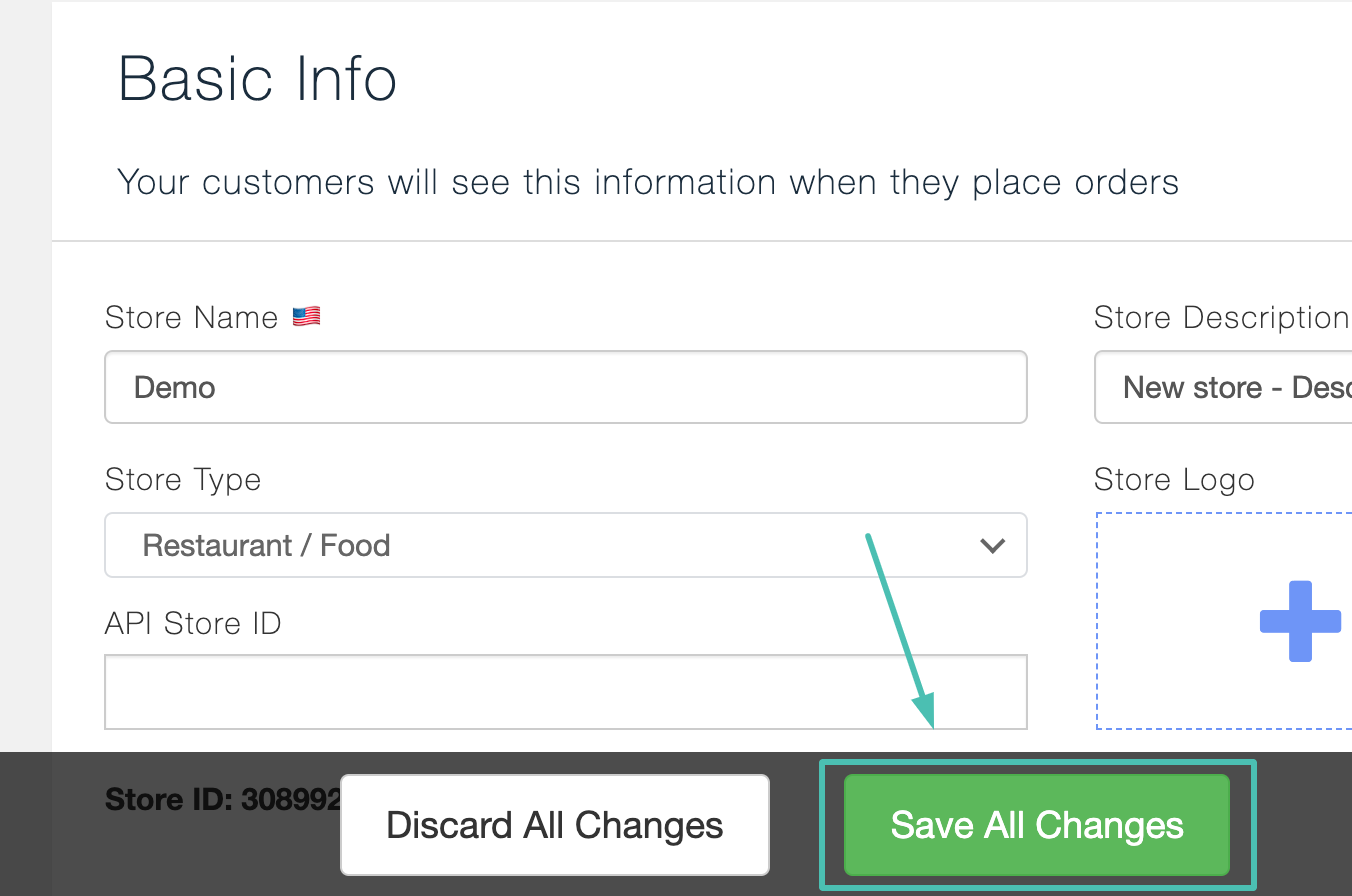Screen dimensions: 1352x896
Task: Click the down chevron in Store Type
Action: (992, 546)
